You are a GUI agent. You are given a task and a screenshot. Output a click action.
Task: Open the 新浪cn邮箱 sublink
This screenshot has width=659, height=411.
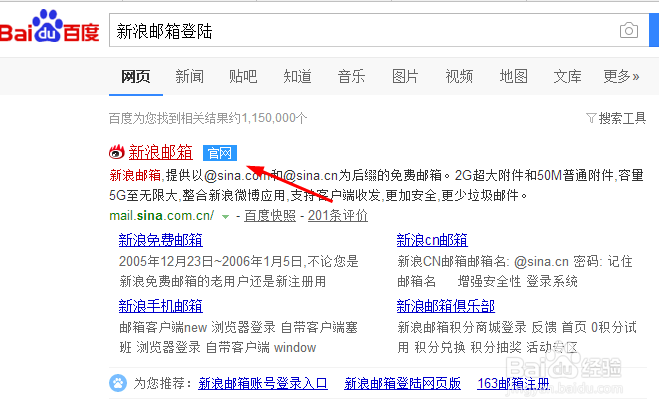point(432,240)
